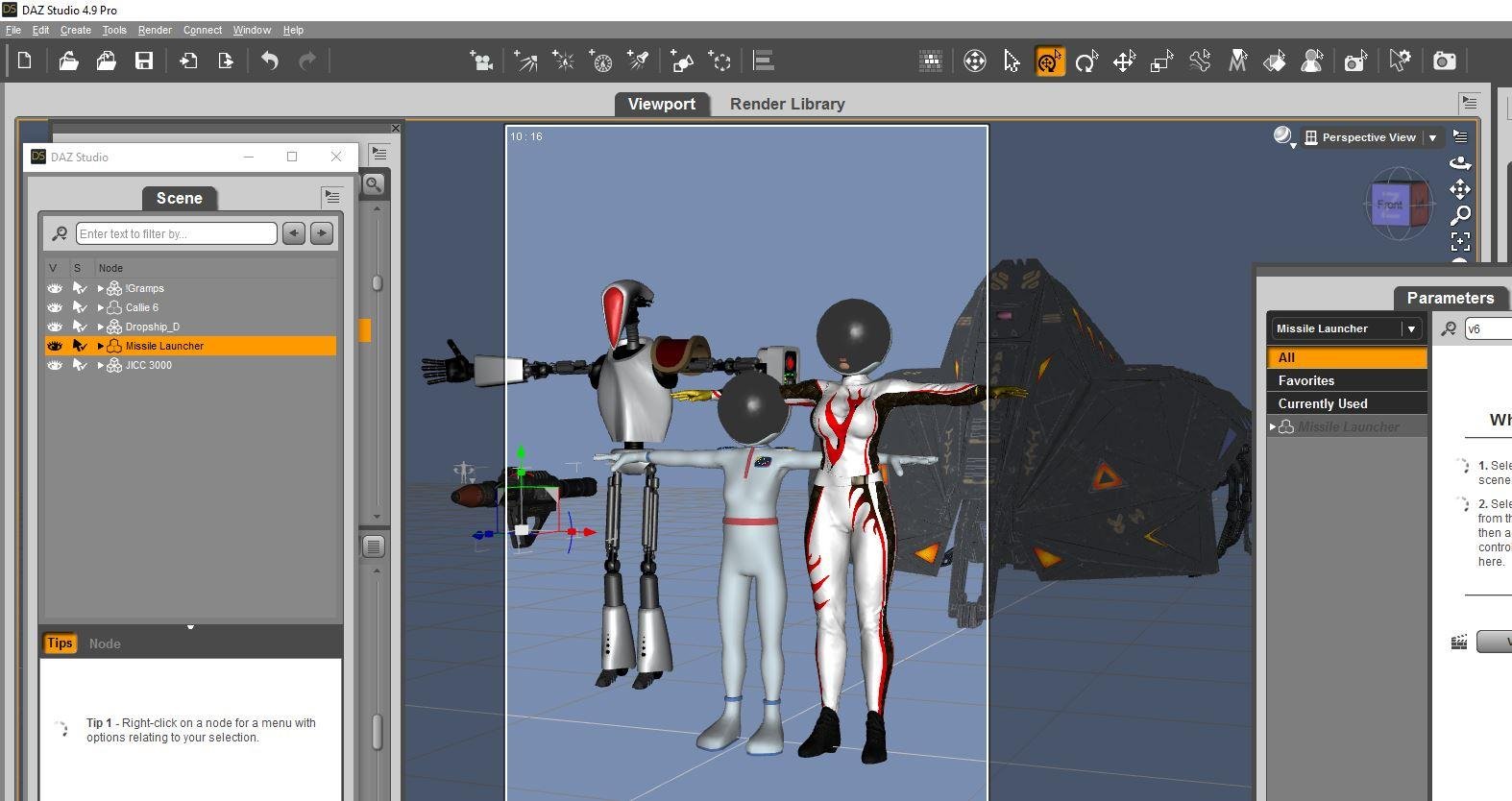Select the All filter in Parameters
The image size is (1512, 801).
coord(1347,357)
